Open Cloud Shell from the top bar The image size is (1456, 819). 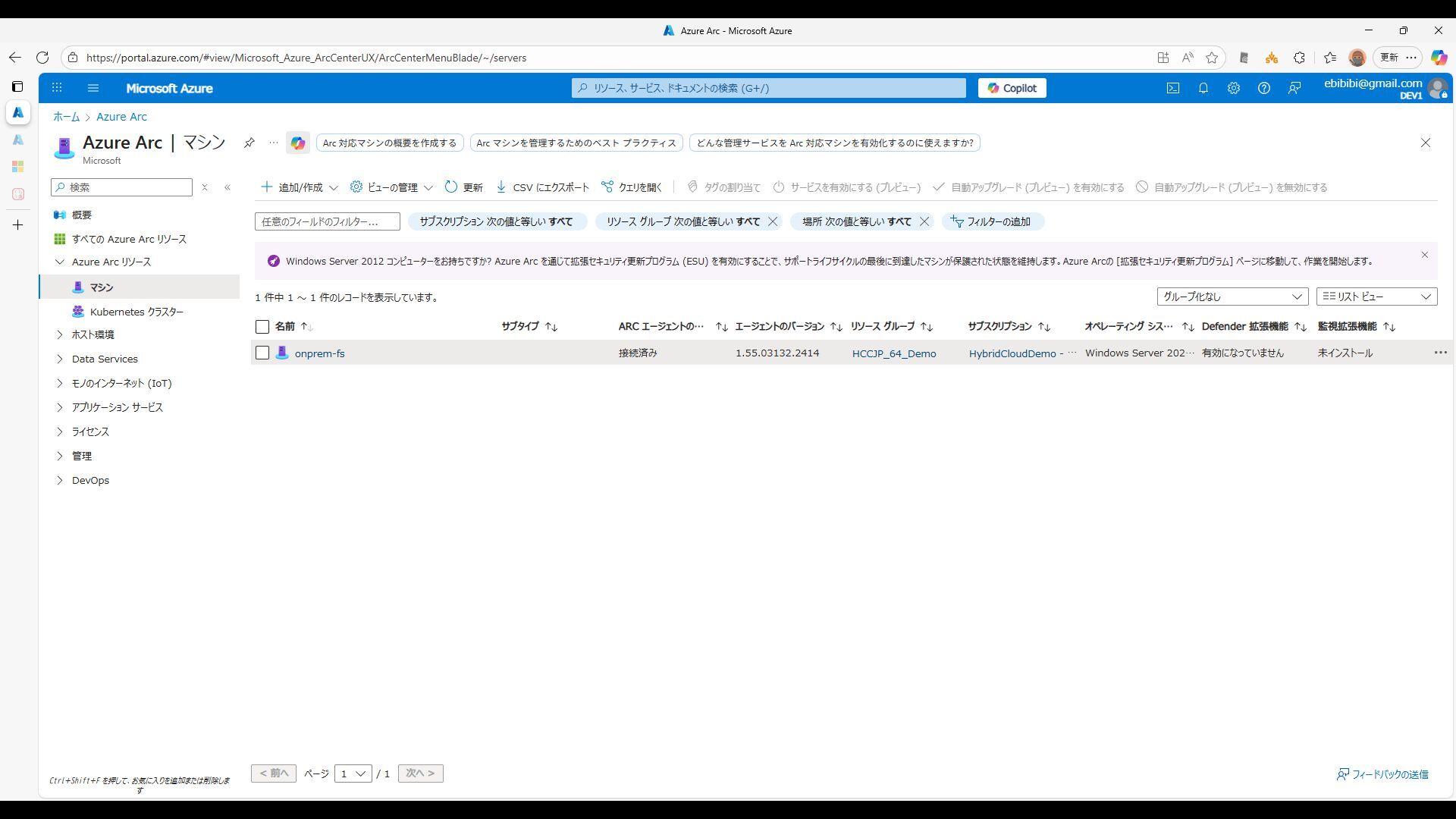click(x=1173, y=88)
